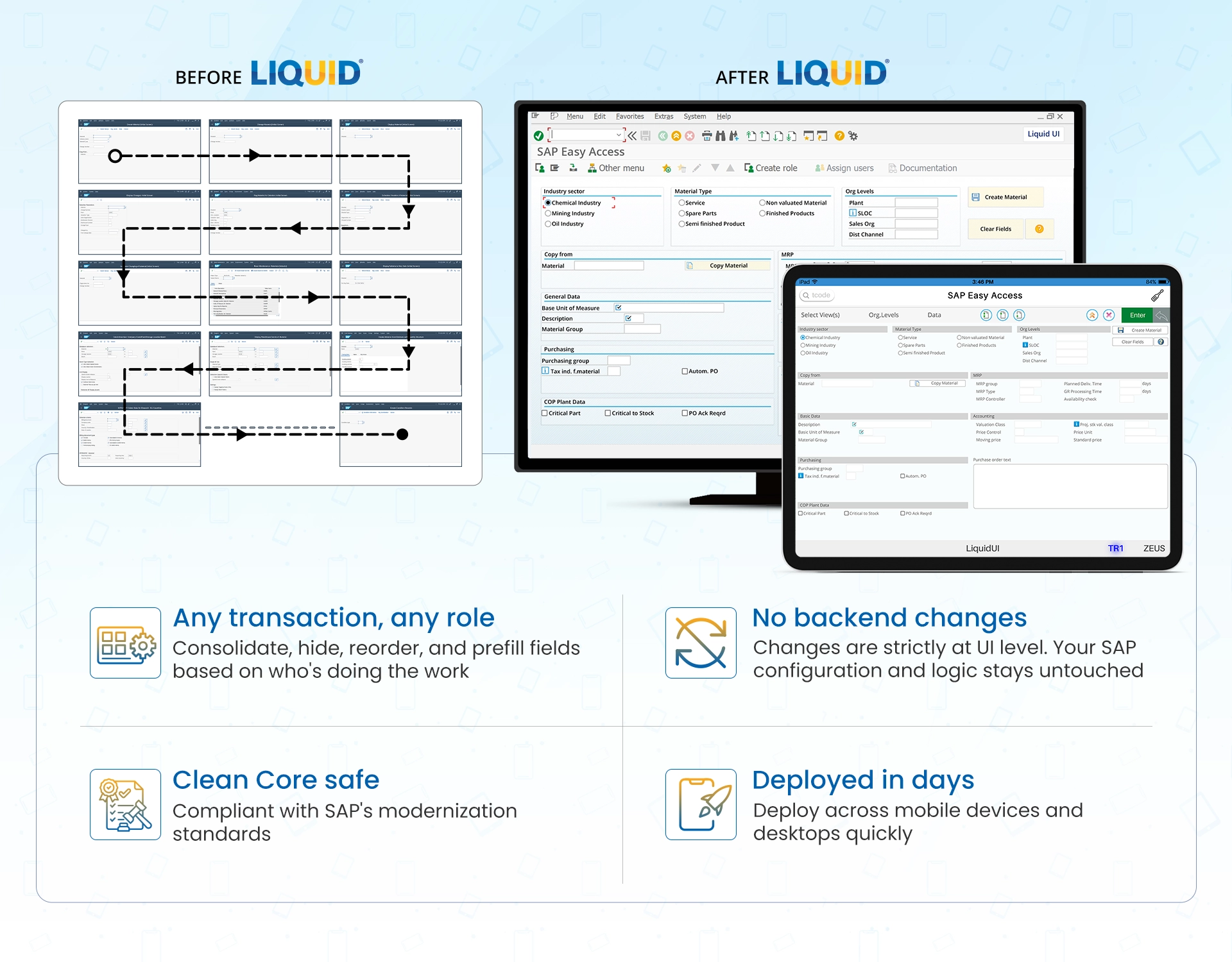Open the System menu on the desktop

point(694,117)
